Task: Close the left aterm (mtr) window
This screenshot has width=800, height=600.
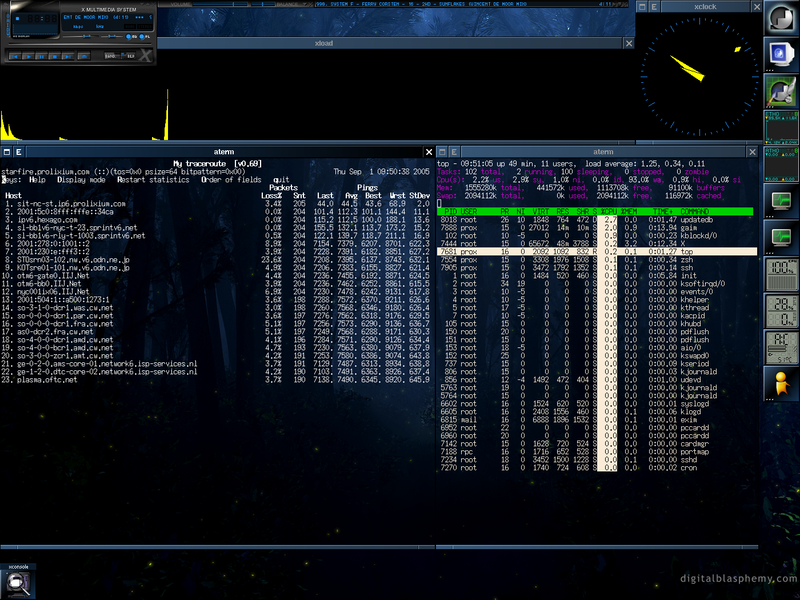Action: 429,152
